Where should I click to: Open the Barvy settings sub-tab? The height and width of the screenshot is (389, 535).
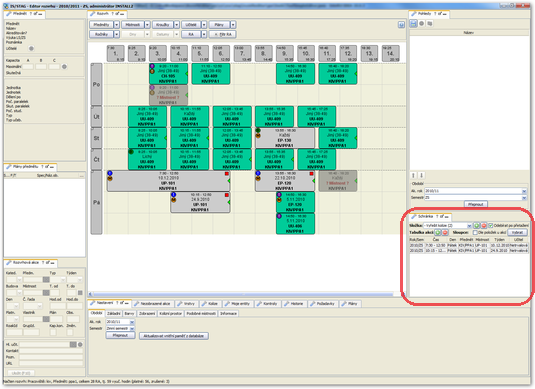(129, 313)
